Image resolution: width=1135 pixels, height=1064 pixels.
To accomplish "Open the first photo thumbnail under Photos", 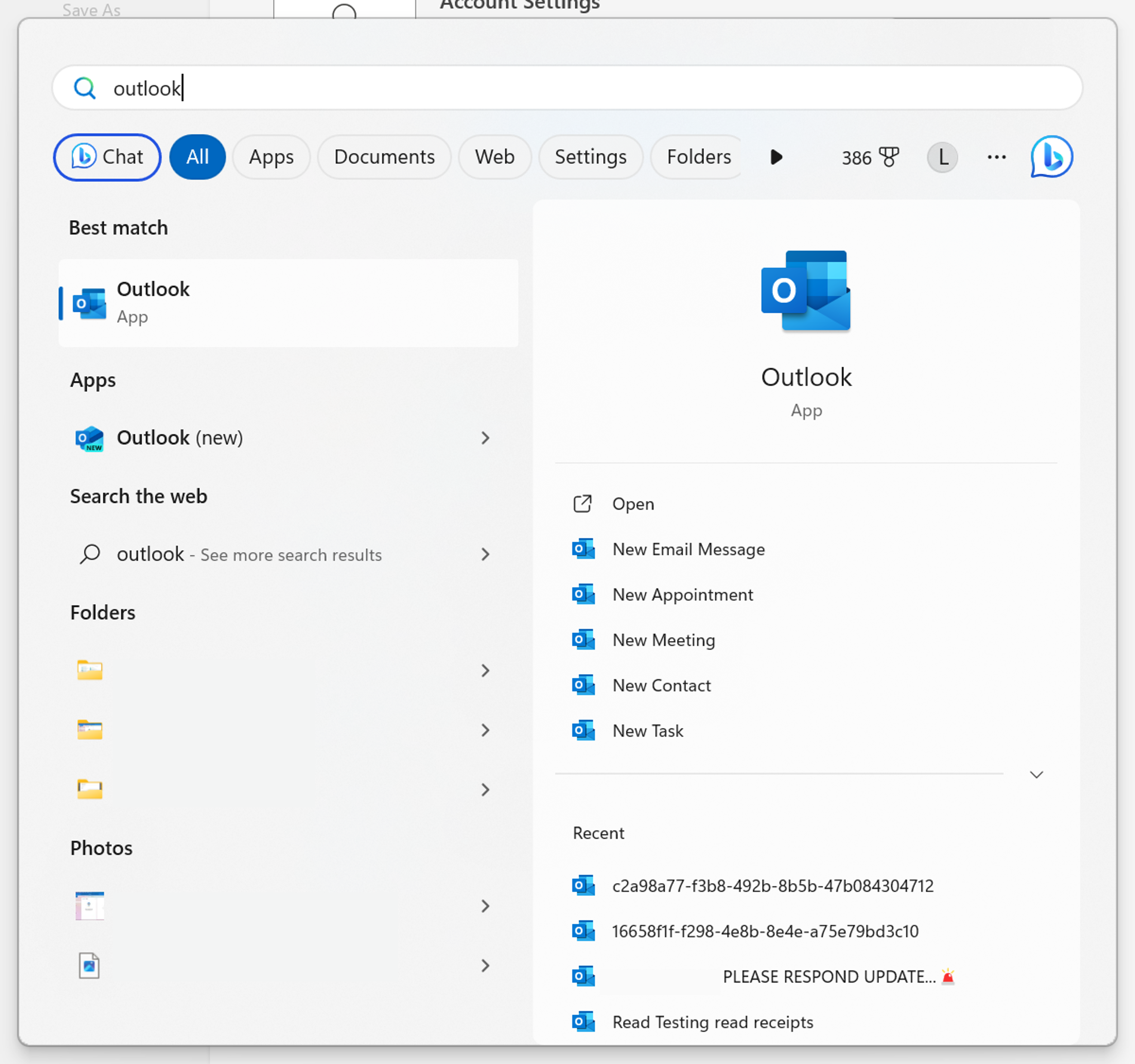I will 89,906.
